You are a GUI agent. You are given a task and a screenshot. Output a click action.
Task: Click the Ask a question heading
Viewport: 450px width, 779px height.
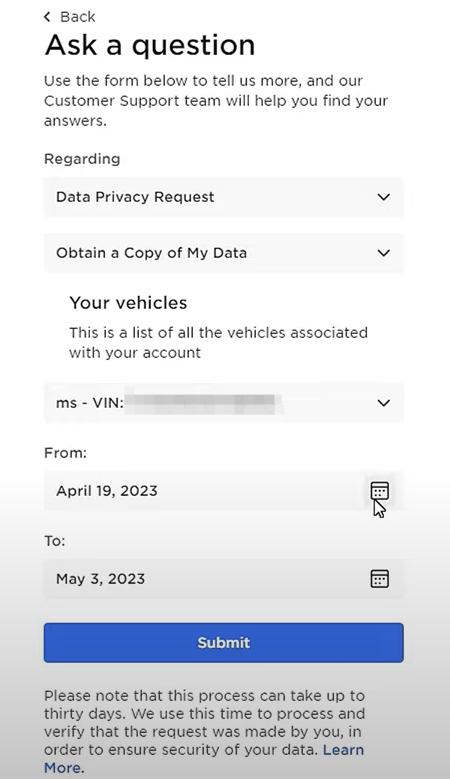[x=150, y=45]
